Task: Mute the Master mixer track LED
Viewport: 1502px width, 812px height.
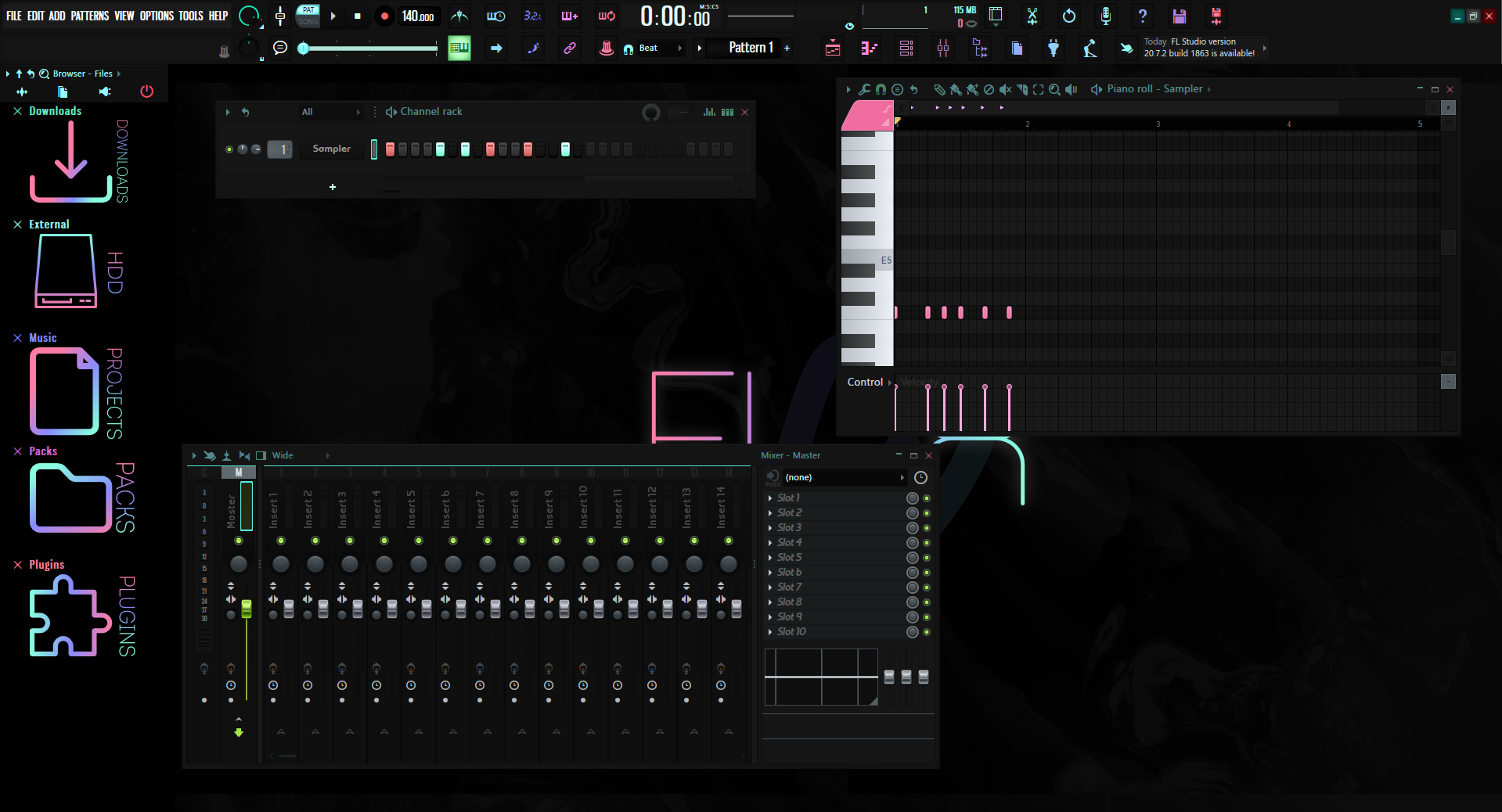Action: (x=239, y=541)
